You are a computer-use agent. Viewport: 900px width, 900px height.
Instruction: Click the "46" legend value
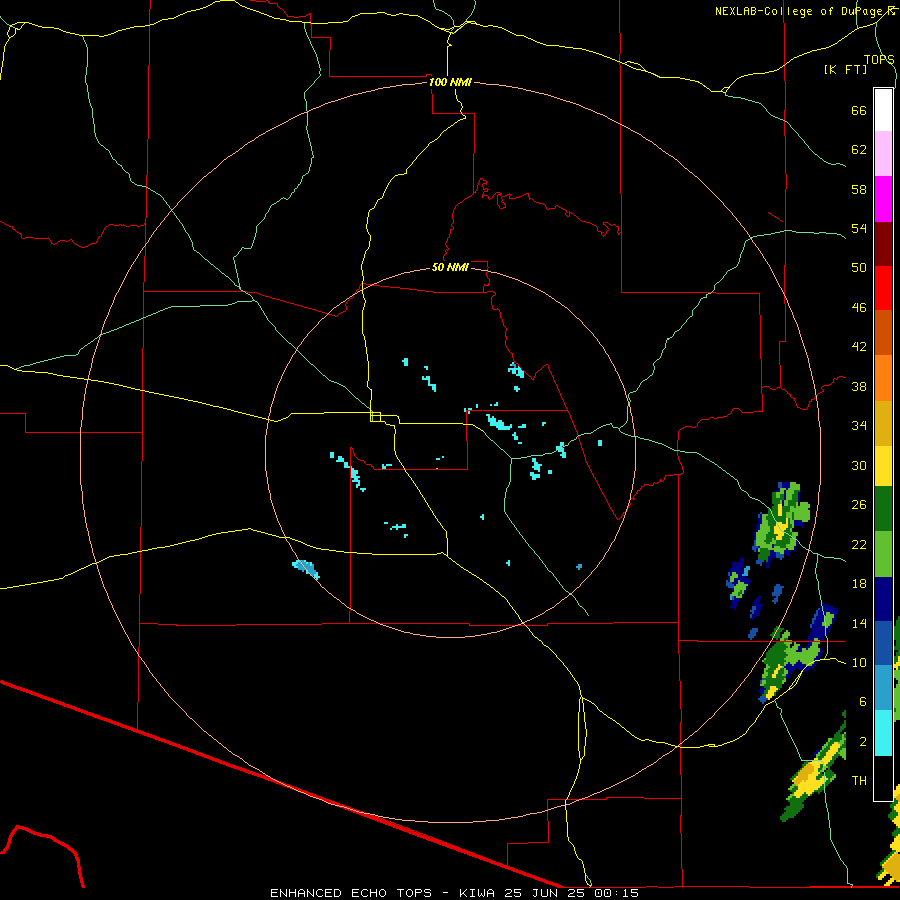[859, 308]
